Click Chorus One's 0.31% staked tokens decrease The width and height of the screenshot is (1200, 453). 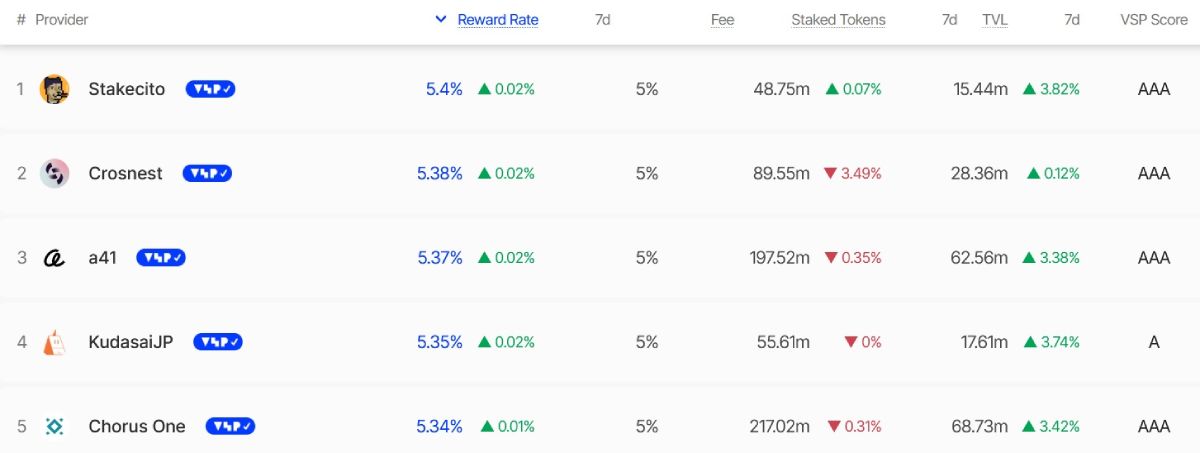click(854, 426)
